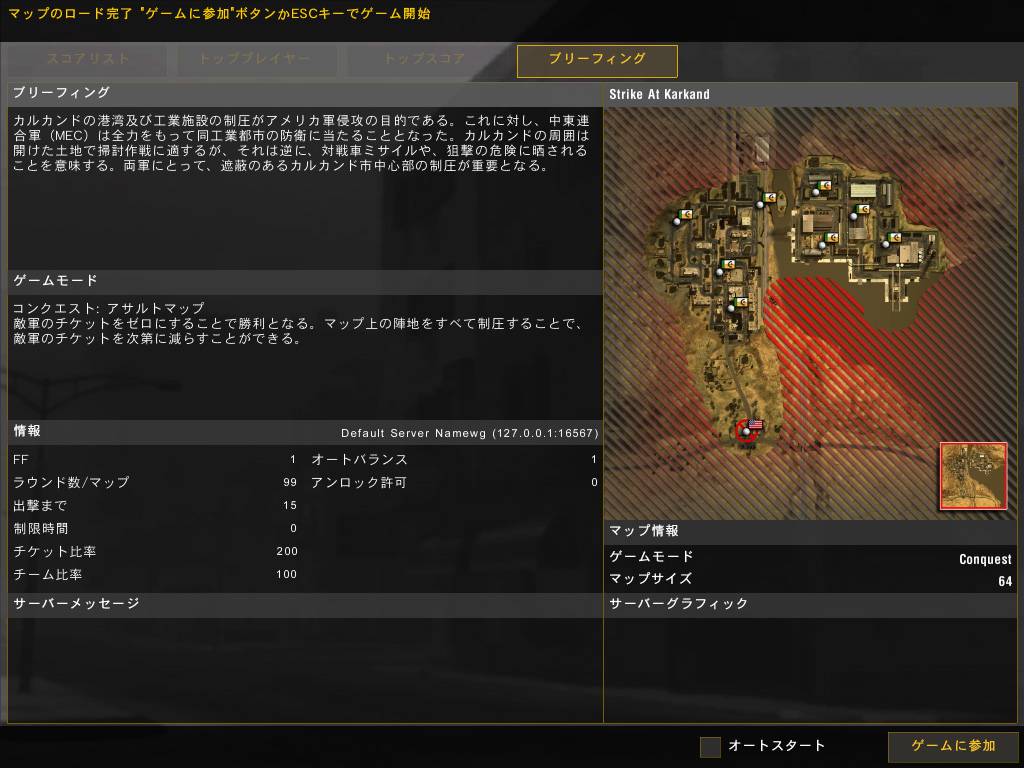Click the US flag at the southern base

(x=756, y=424)
